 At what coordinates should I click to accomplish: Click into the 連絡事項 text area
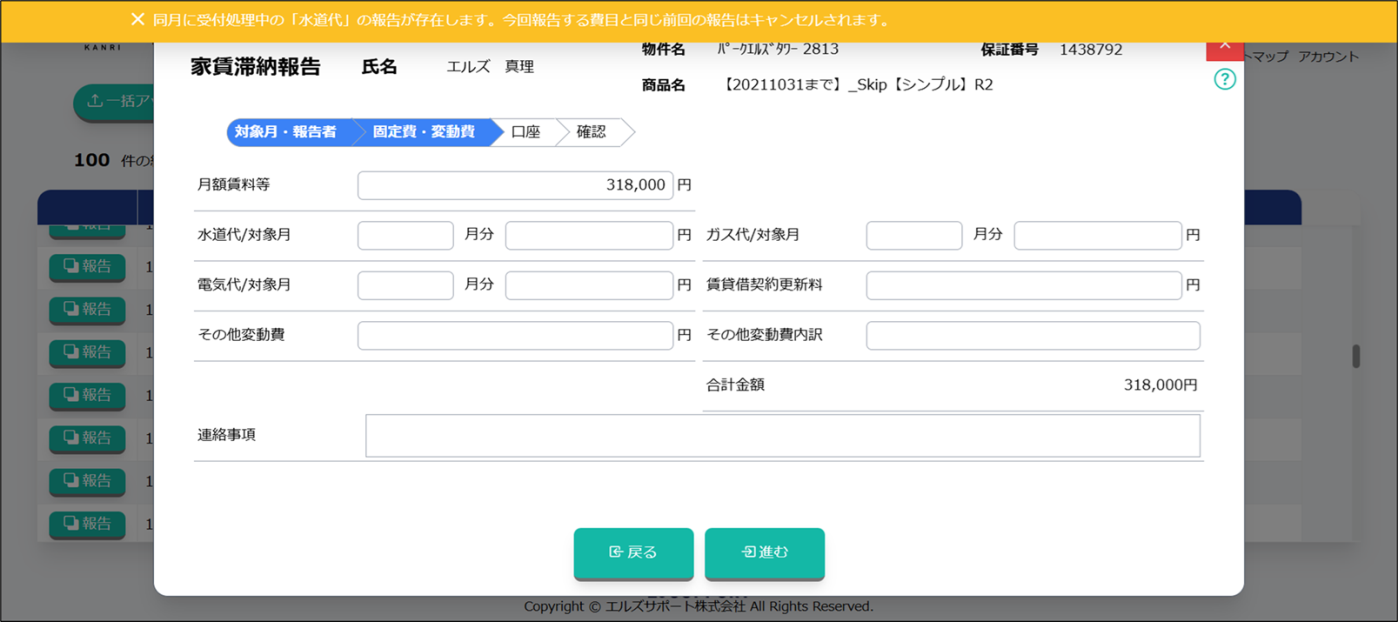pos(782,436)
